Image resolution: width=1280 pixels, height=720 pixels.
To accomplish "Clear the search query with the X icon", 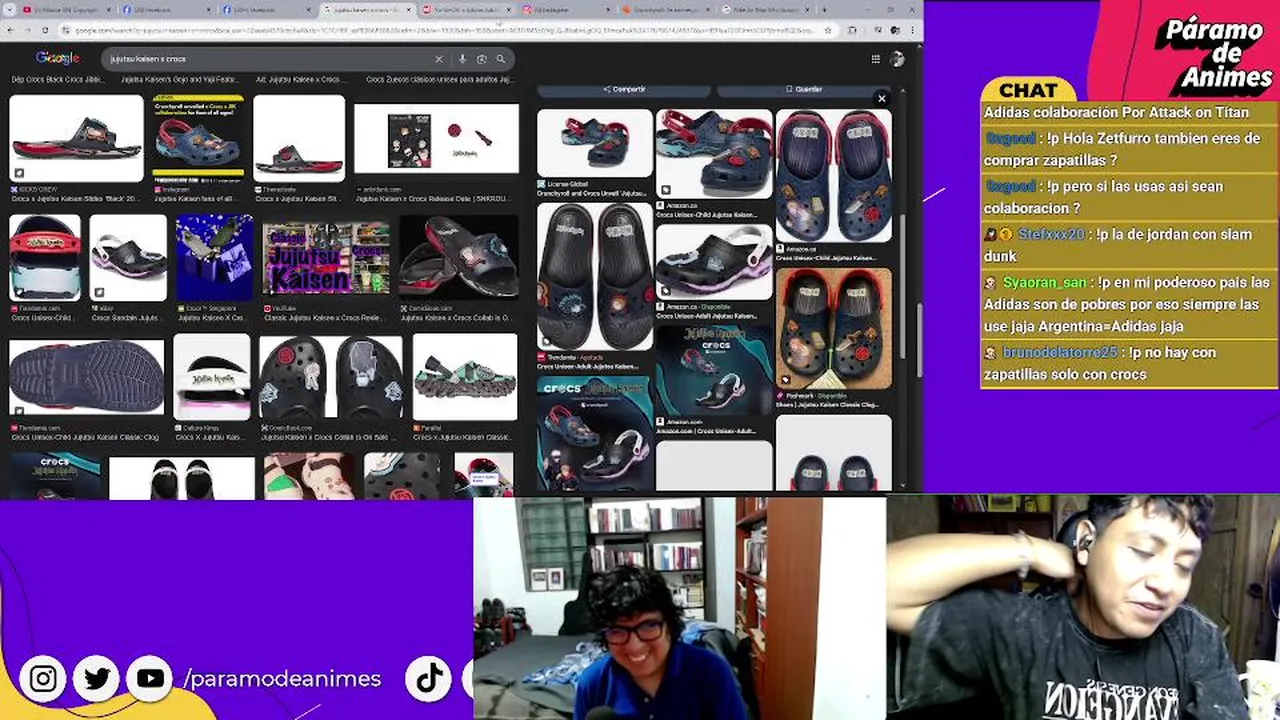I will click(438, 59).
